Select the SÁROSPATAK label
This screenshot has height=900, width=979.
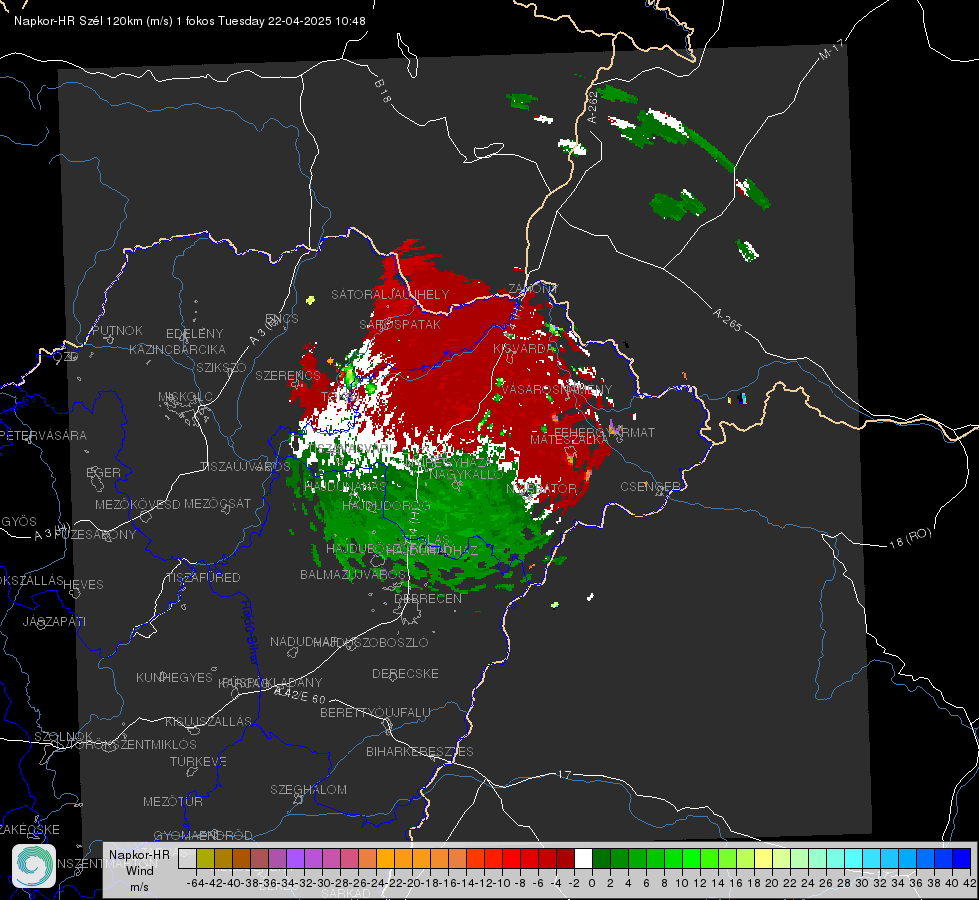400,325
